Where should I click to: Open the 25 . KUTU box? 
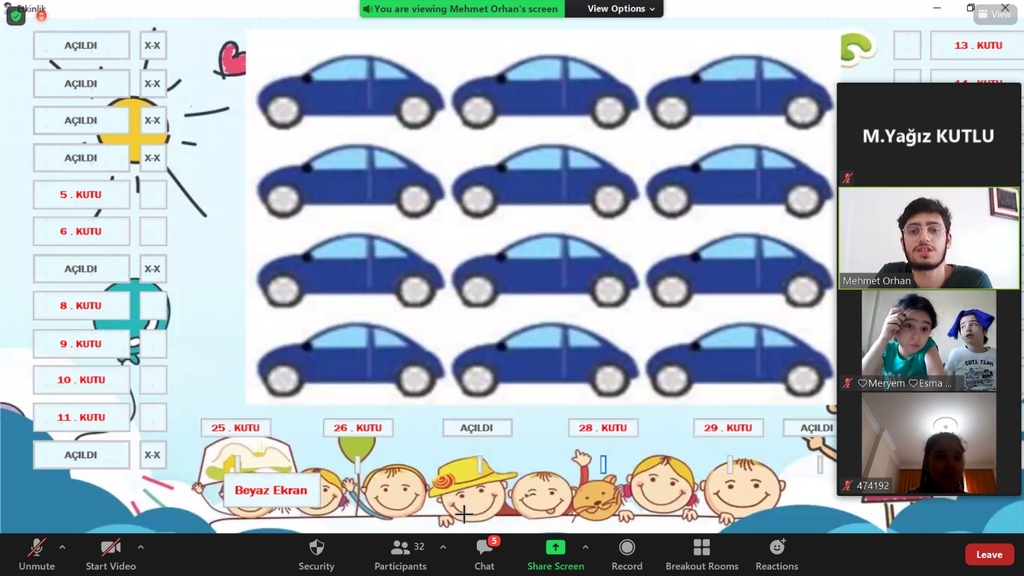[235, 428]
